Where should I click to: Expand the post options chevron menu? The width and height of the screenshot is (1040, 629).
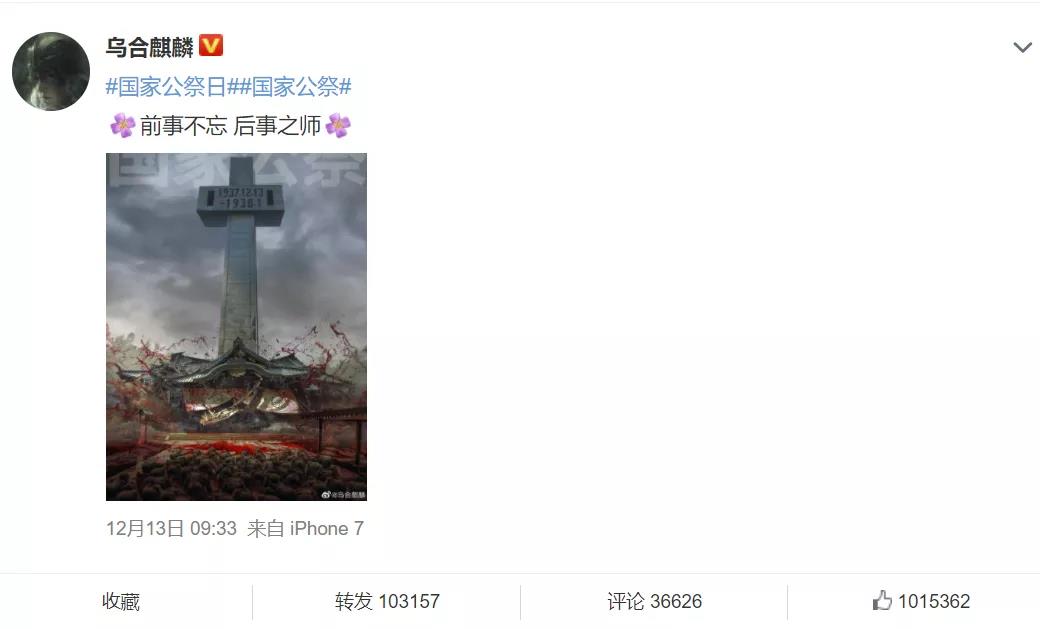click(x=1022, y=47)
